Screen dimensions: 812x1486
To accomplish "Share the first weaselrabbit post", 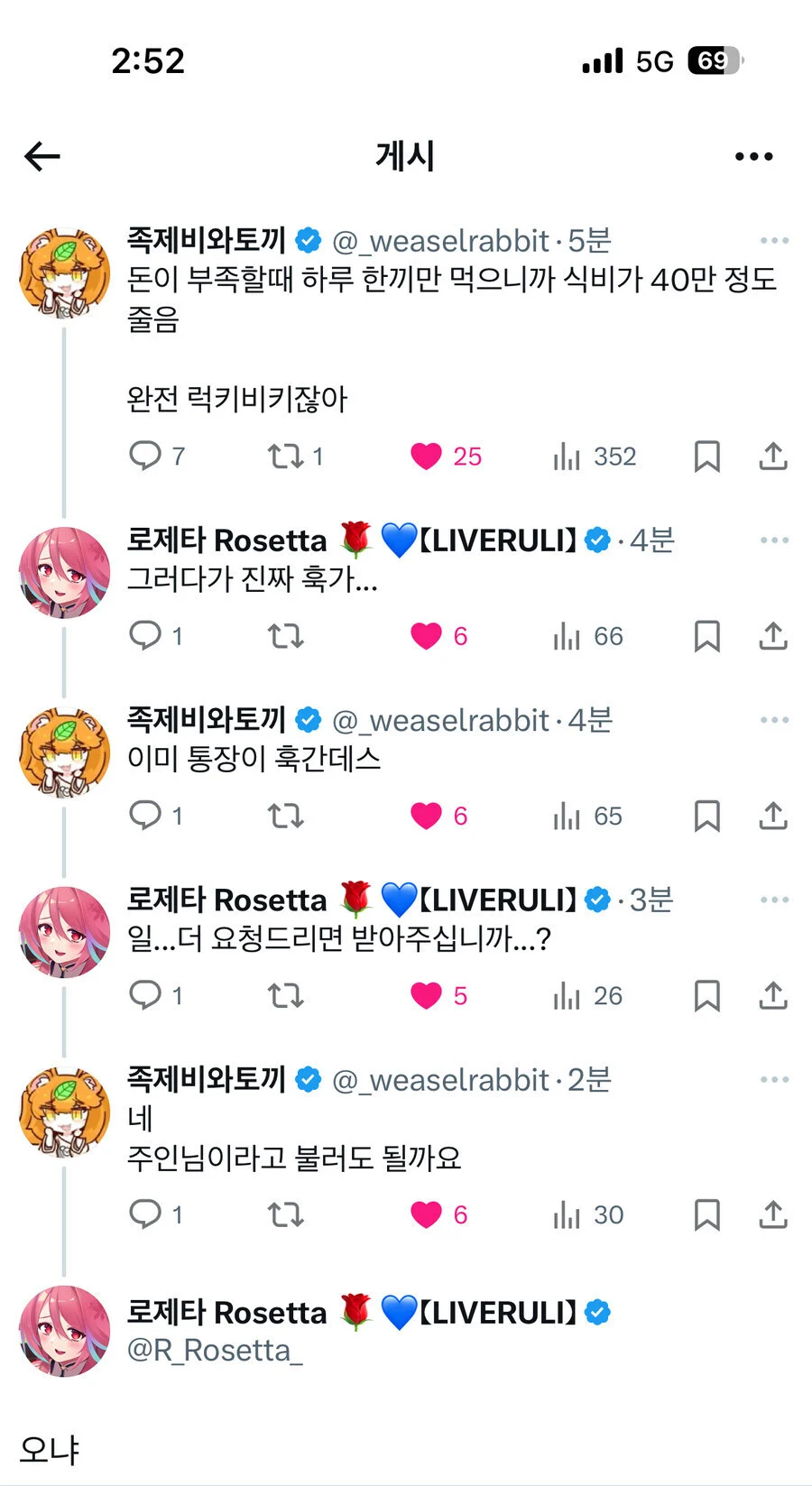I will (772, 456).
